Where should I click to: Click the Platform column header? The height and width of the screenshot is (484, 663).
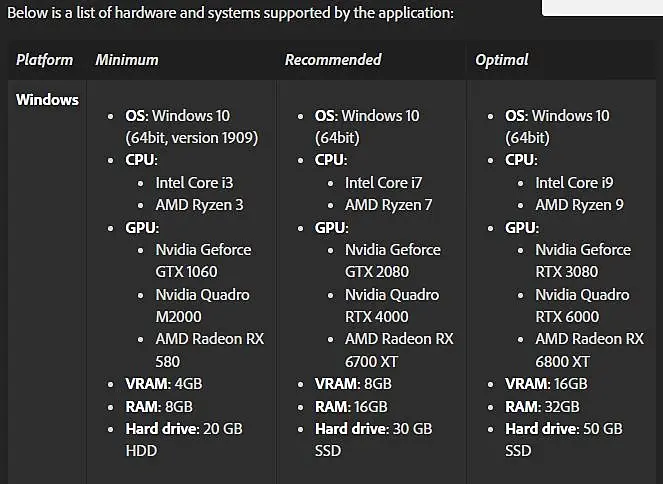click(44, 60)
